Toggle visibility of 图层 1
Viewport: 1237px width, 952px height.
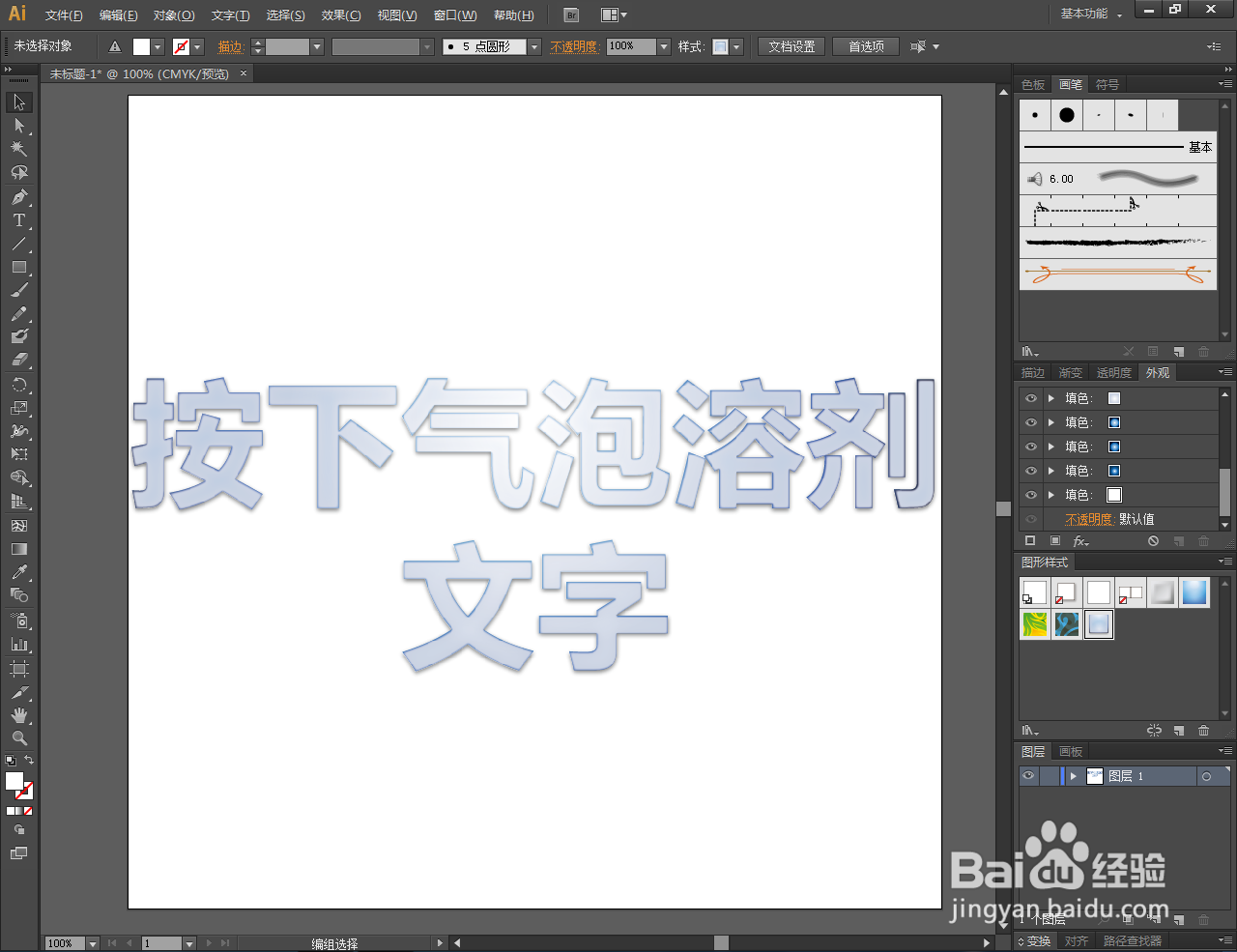tap(1028, 775)
